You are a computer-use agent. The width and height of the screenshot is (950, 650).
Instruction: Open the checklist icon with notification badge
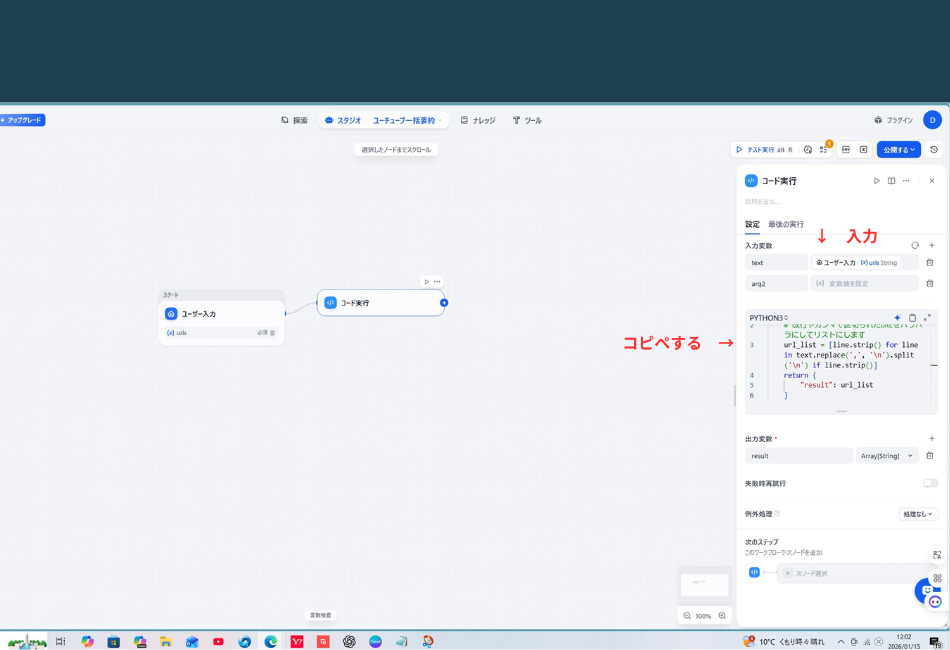click(825, 150)
